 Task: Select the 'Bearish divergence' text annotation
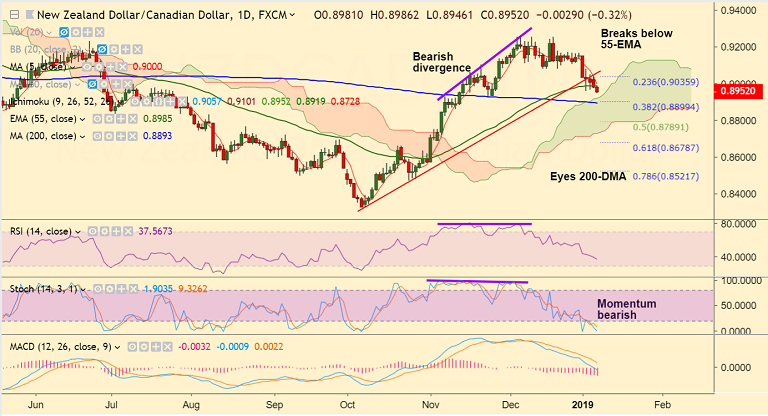[x=441, y=62]
